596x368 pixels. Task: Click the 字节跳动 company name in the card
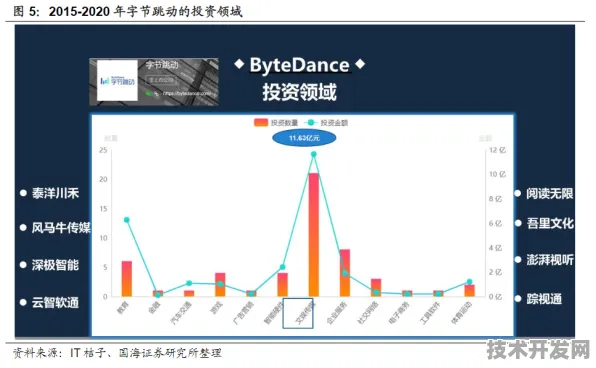click(162, 65)
